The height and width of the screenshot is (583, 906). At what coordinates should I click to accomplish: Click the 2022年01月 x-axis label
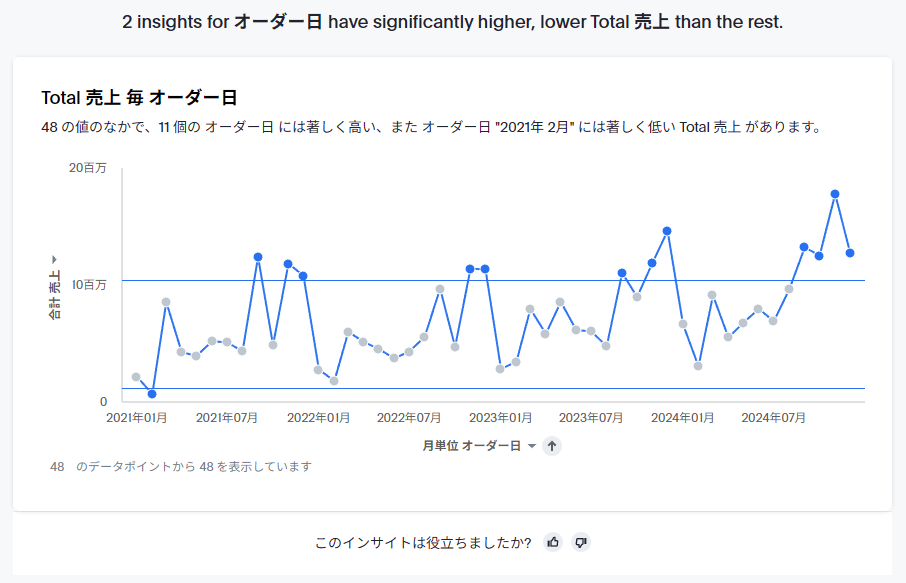[x=318, y=418]
